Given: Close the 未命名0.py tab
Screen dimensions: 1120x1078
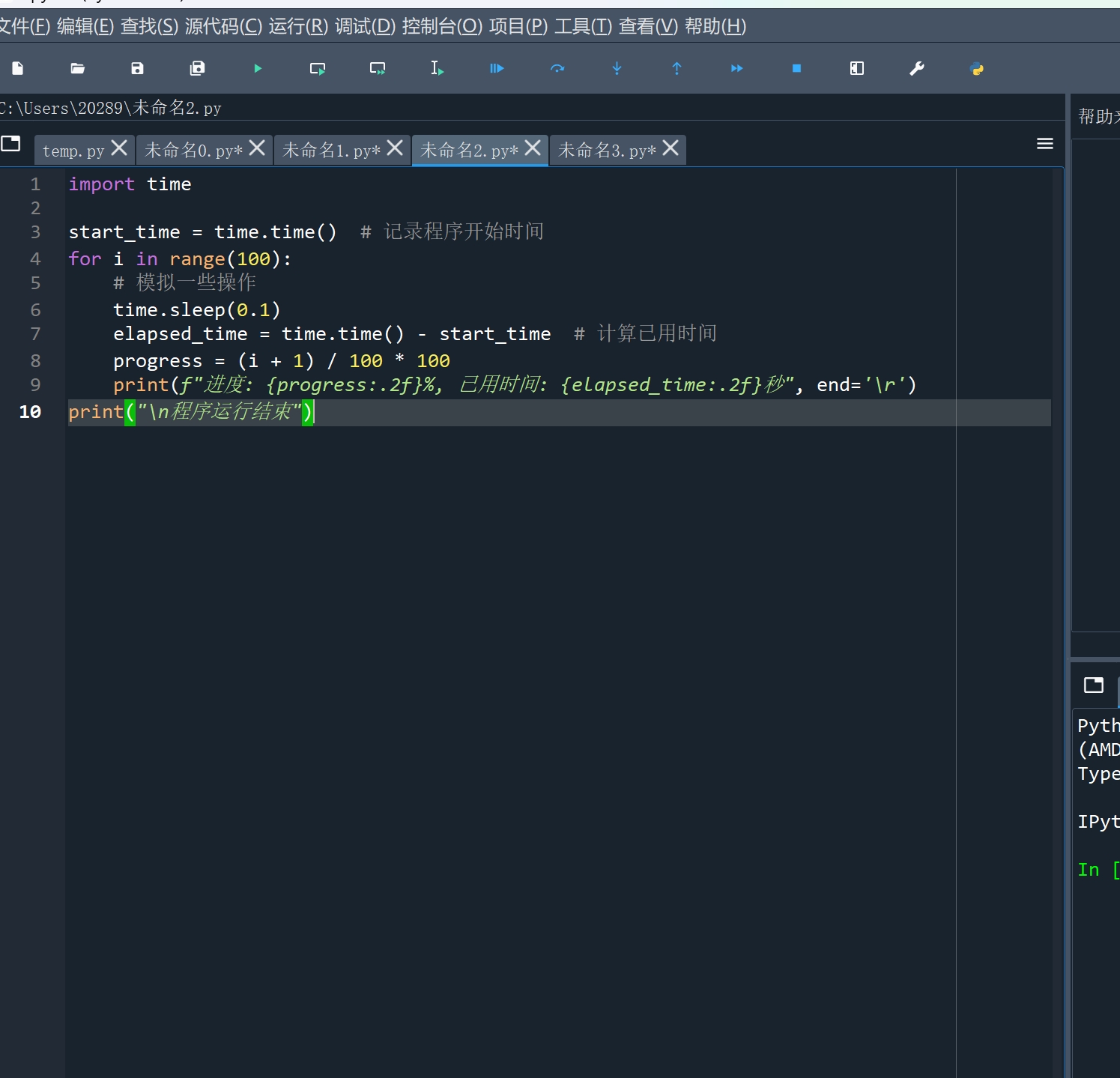Looking at the screenshot, I should [x=257, y=148].
